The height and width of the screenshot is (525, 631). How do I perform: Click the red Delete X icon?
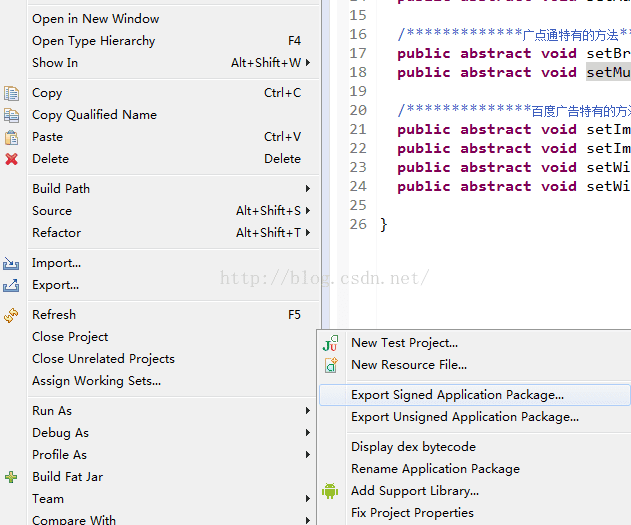pos(12,159)
